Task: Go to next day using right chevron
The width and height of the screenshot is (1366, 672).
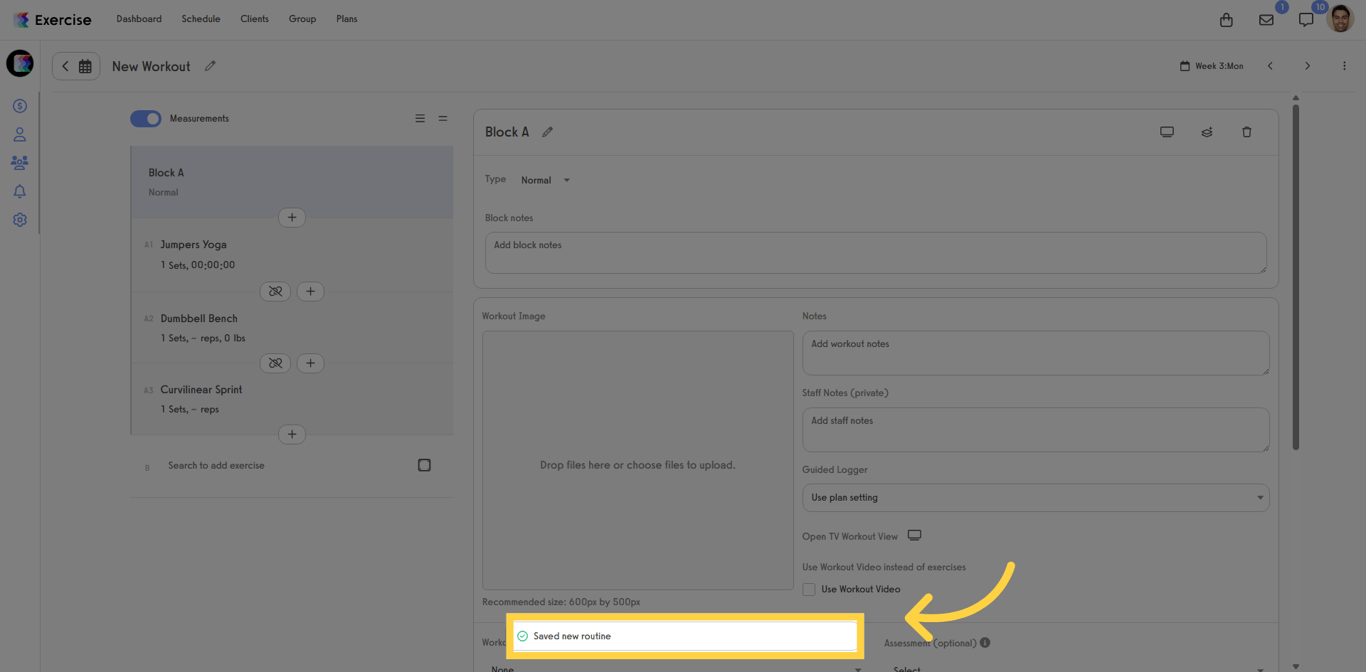Action: (1307, 66)
